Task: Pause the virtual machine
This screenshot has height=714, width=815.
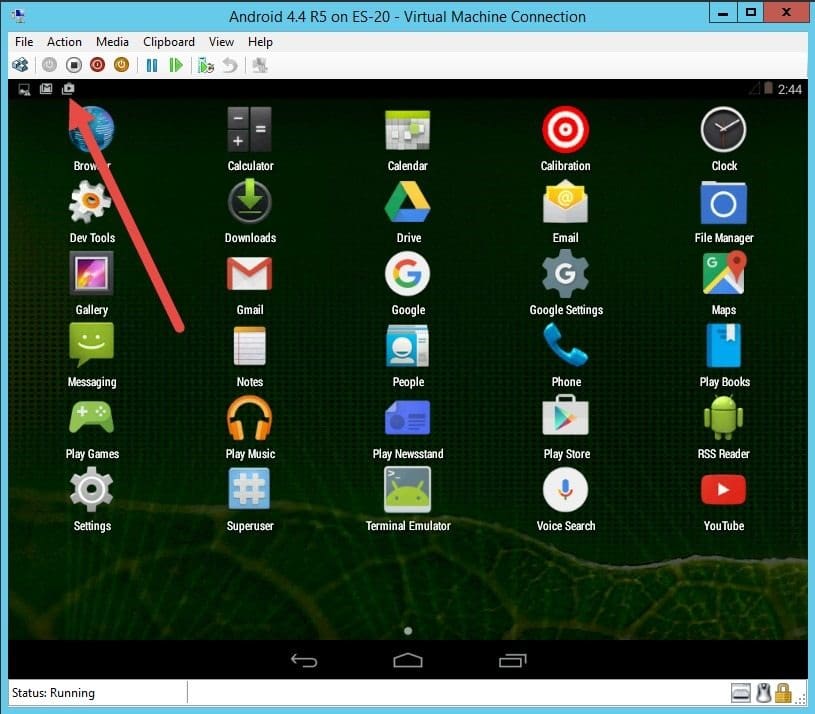Action: tap(152, 65)
